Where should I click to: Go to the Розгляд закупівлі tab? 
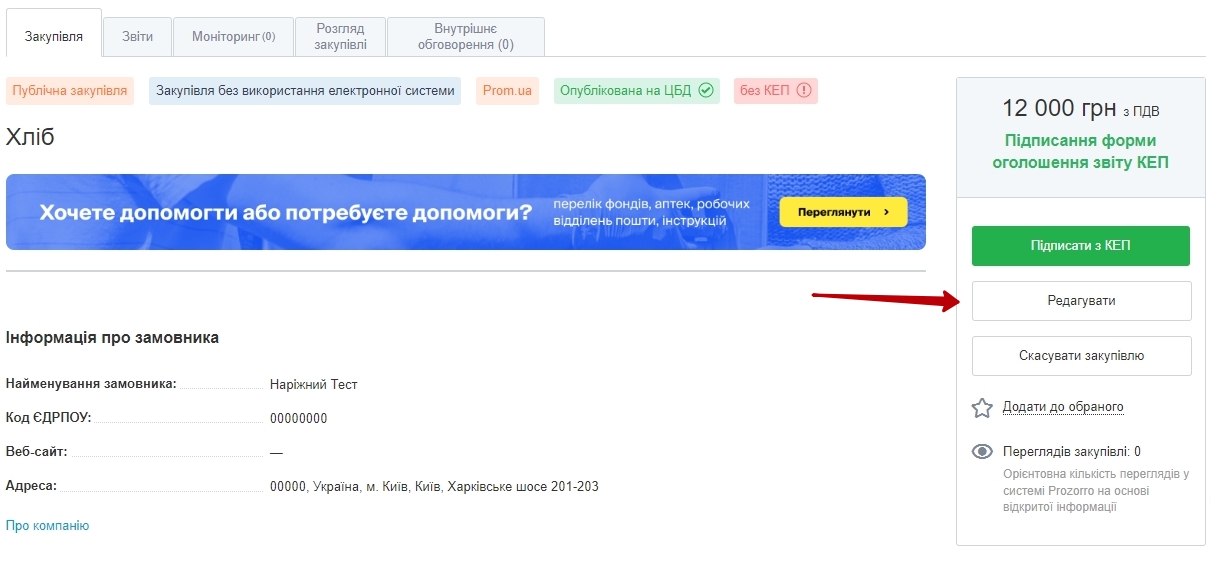pyautogui.click(x=340, y=37)
